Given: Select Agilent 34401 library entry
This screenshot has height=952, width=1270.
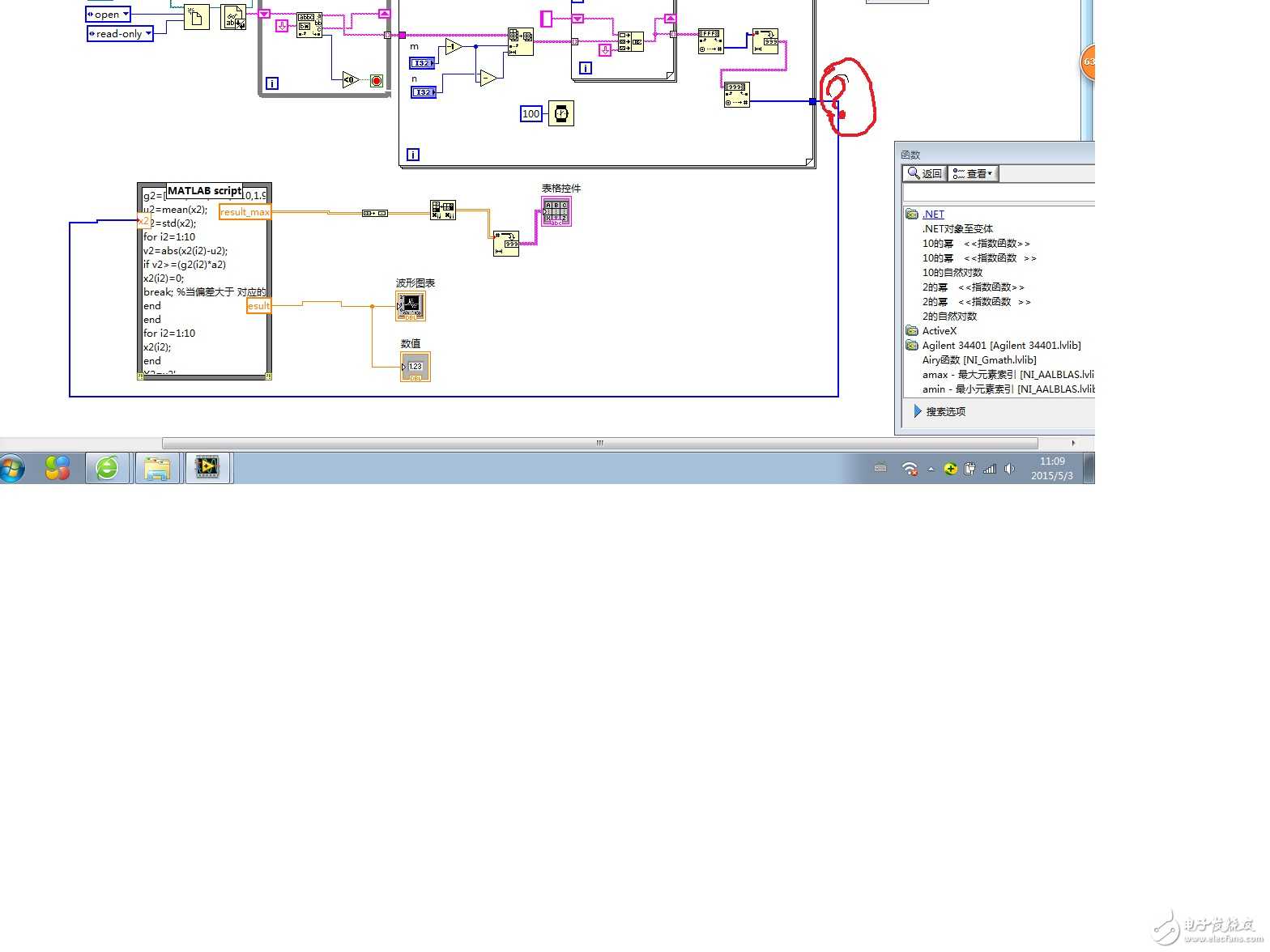Looking at the screenshot, I should point(1001,346).
